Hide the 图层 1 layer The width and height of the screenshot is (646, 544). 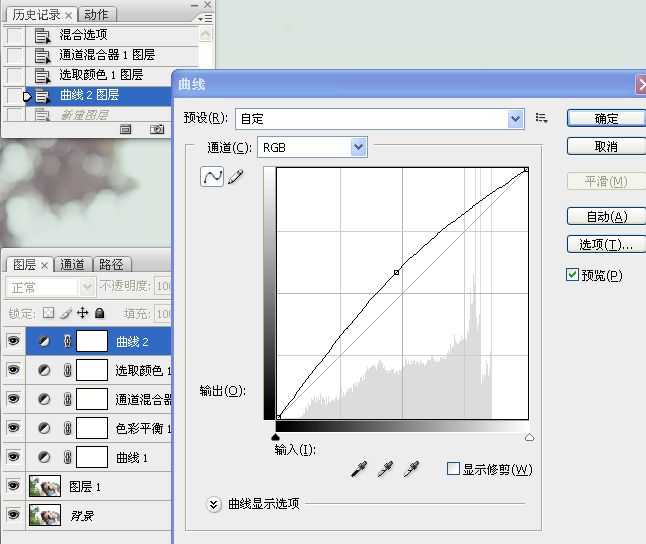13,486
